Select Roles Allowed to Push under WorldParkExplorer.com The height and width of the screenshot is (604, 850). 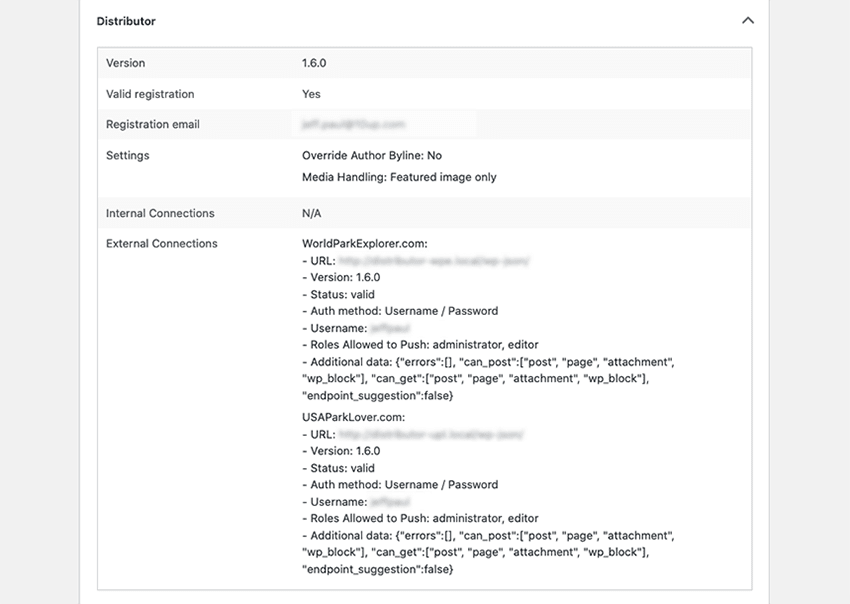[x=420, y=345]
